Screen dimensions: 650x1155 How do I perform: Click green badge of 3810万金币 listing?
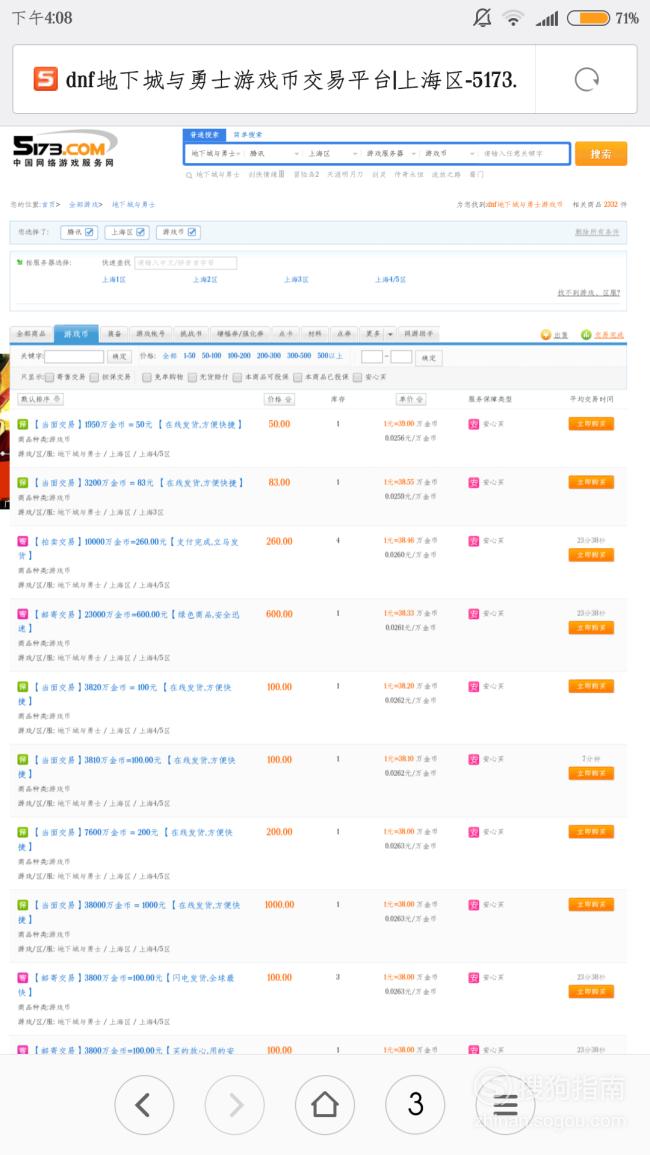tap(23, 759)
